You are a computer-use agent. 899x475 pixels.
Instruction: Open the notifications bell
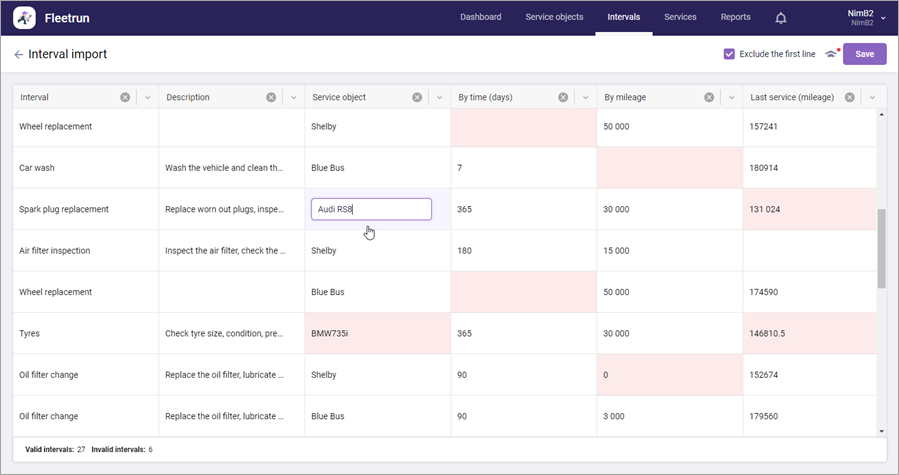(781, 18)
